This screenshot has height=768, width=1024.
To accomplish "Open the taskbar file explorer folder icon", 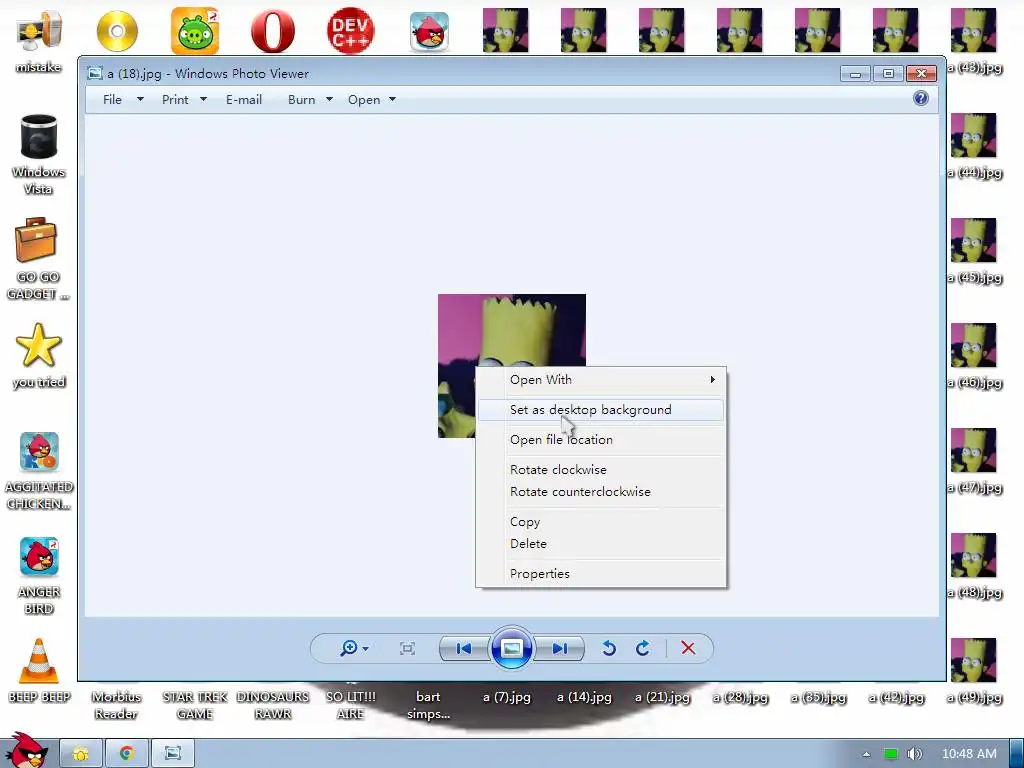I will tap(81, 754).
